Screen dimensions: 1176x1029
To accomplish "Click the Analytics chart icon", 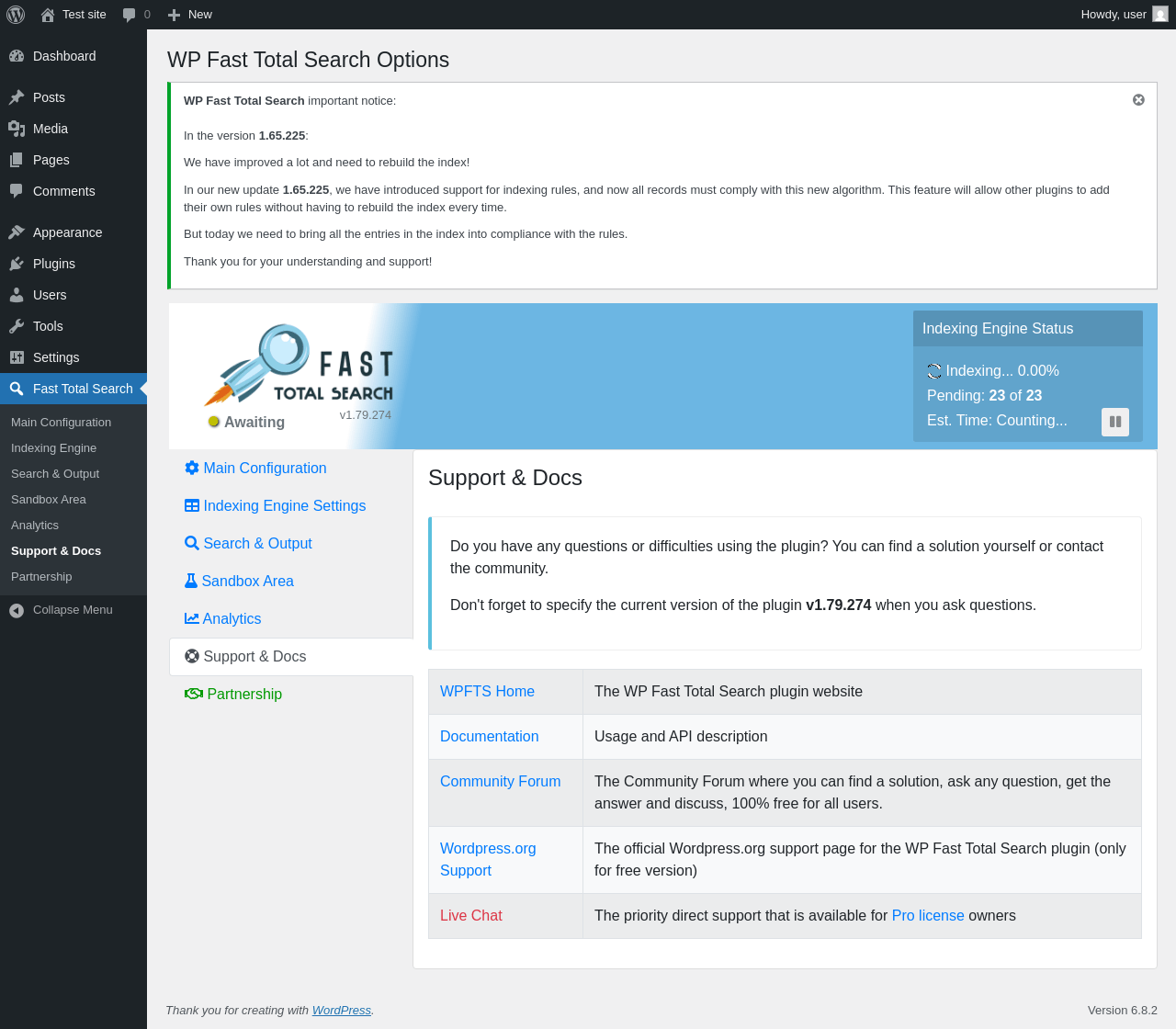I will pyautogui.click(x=192, y=618).
